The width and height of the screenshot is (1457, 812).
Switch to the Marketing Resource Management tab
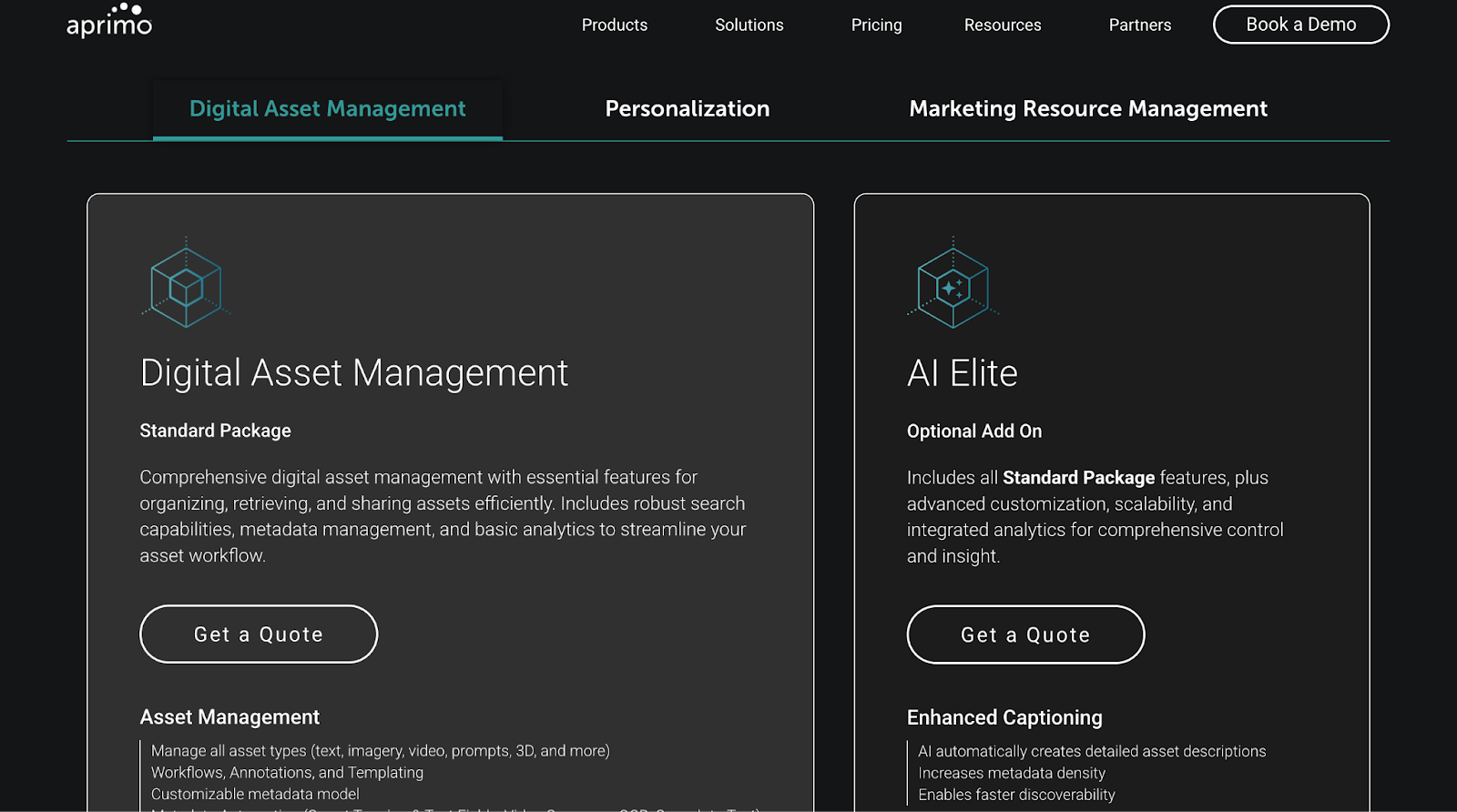[1088, 109]
